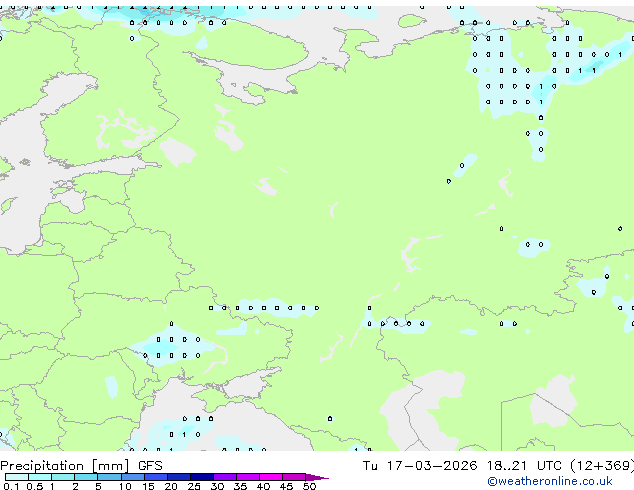Pick the 25–30 mm navy legend swatch
The image size is (634, 490).
click(201, 477)
